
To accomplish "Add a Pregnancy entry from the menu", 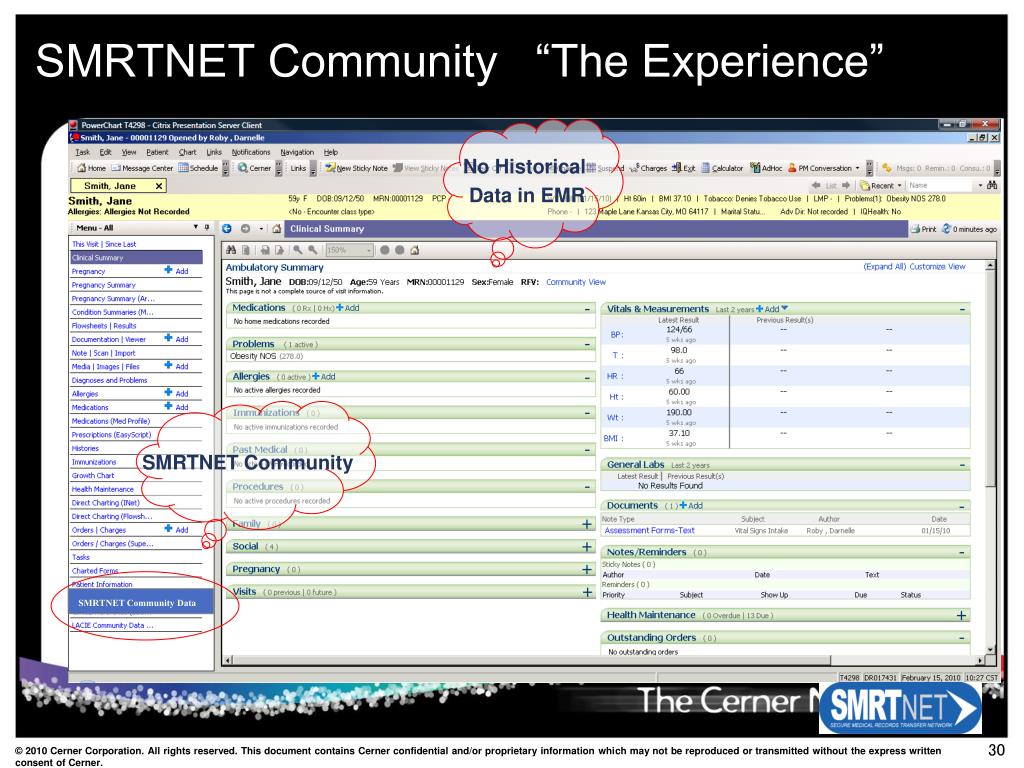I will (176, 270).
